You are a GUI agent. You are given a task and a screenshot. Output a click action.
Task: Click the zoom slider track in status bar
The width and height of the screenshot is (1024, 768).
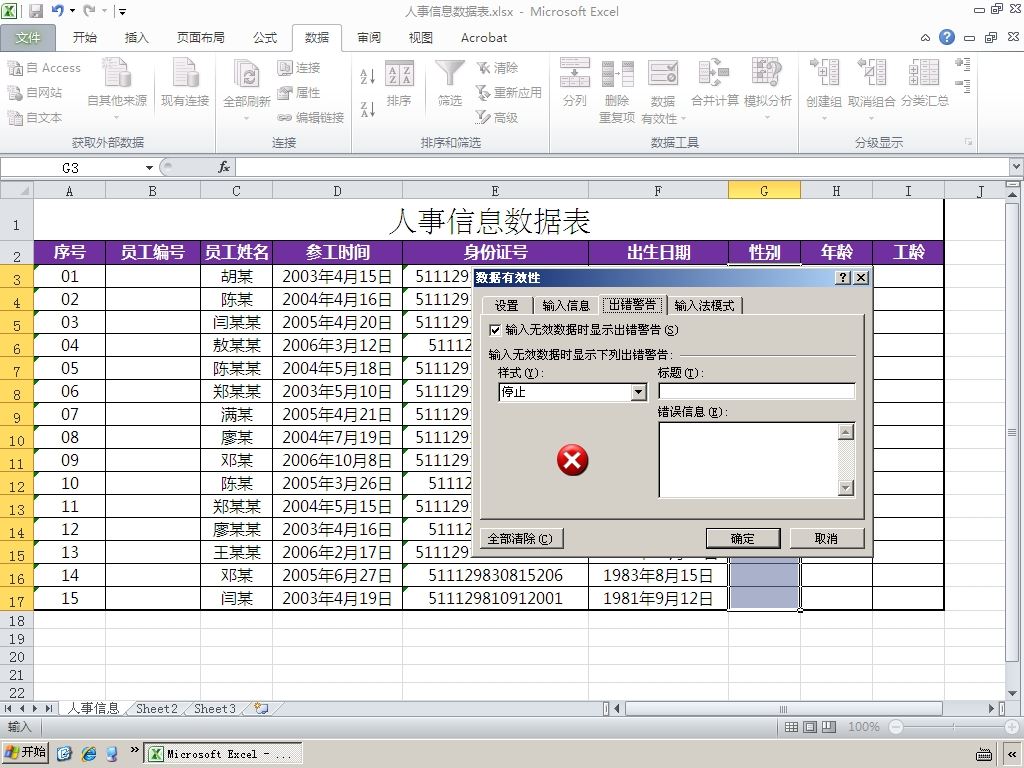tap(953, 727)
